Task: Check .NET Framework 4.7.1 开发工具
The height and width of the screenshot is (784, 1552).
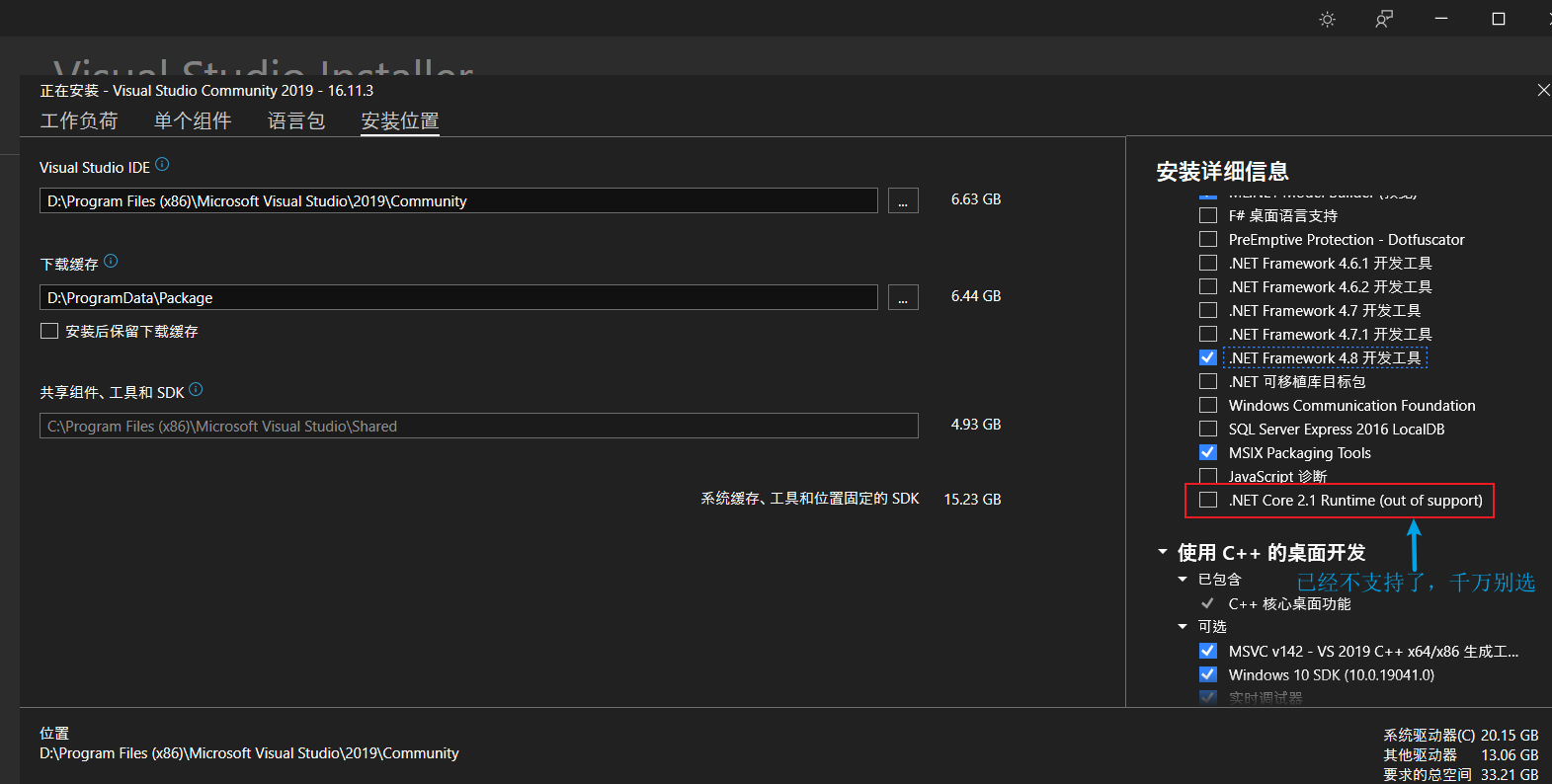Action: 1207,334
